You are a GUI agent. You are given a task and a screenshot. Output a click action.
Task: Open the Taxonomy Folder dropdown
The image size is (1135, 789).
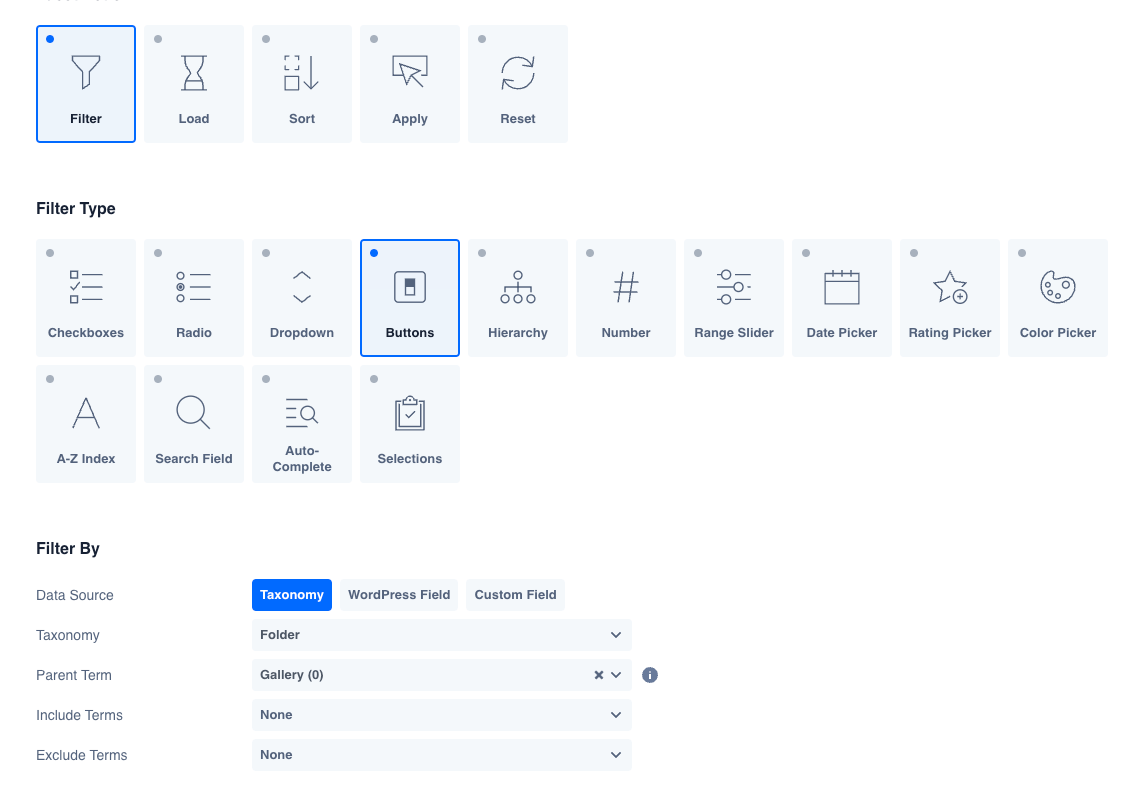[x=441, y=635]
